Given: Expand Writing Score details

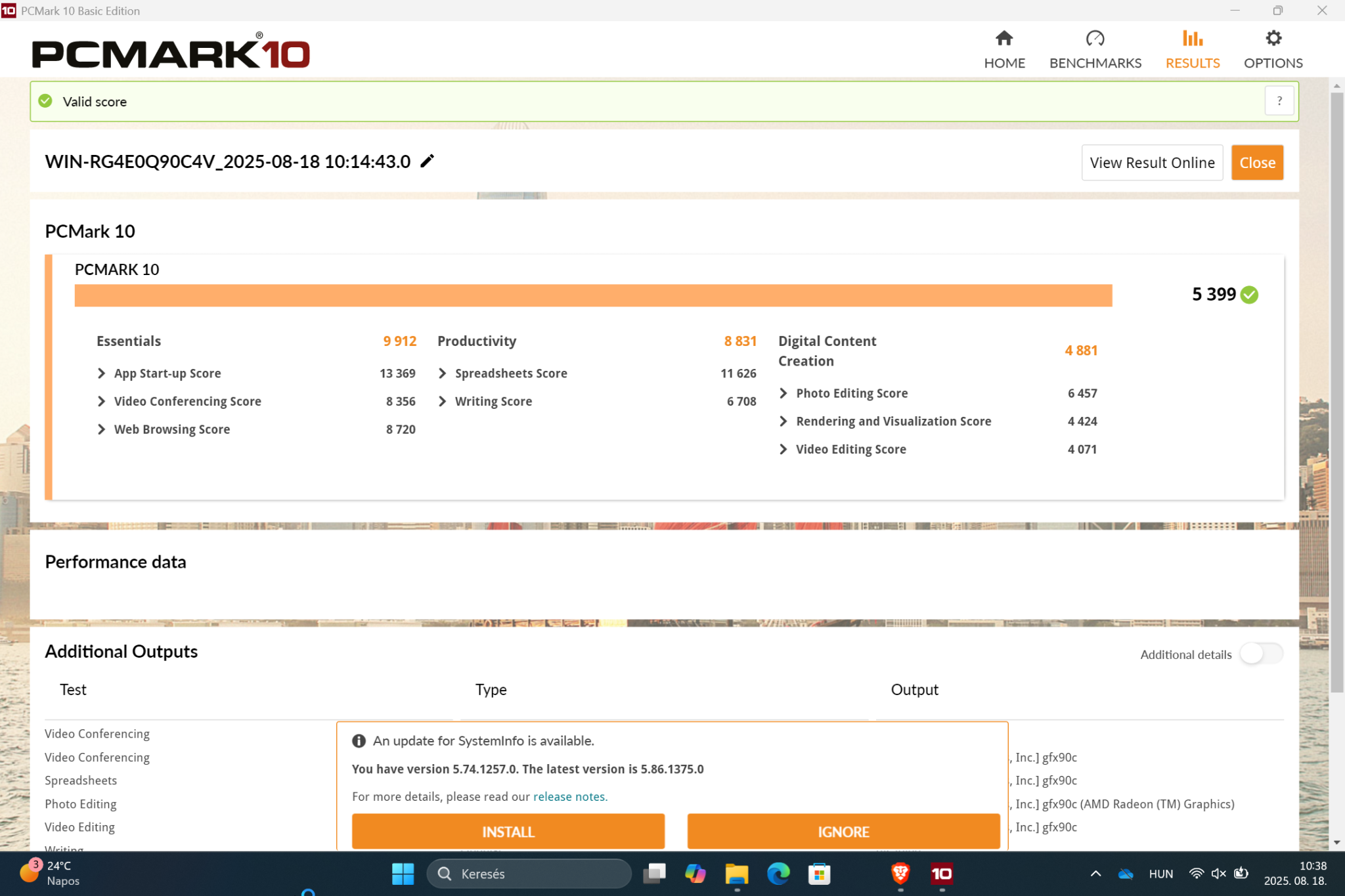Looking at the screenshot, I should 442,401.
